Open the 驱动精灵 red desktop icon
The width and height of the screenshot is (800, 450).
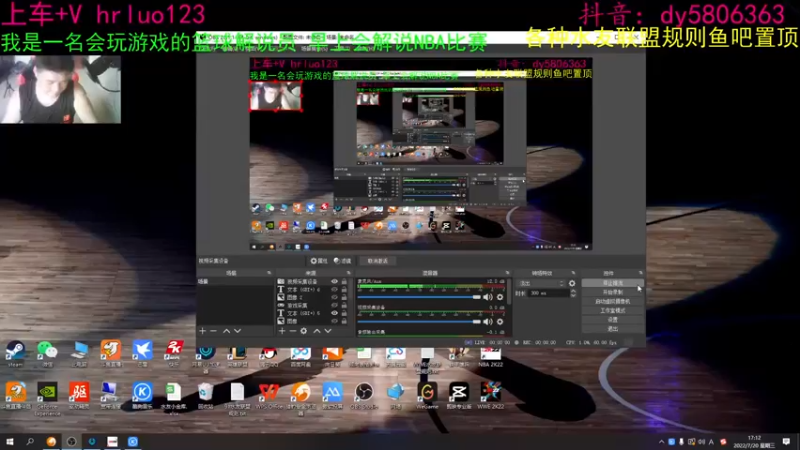[79, 396]
